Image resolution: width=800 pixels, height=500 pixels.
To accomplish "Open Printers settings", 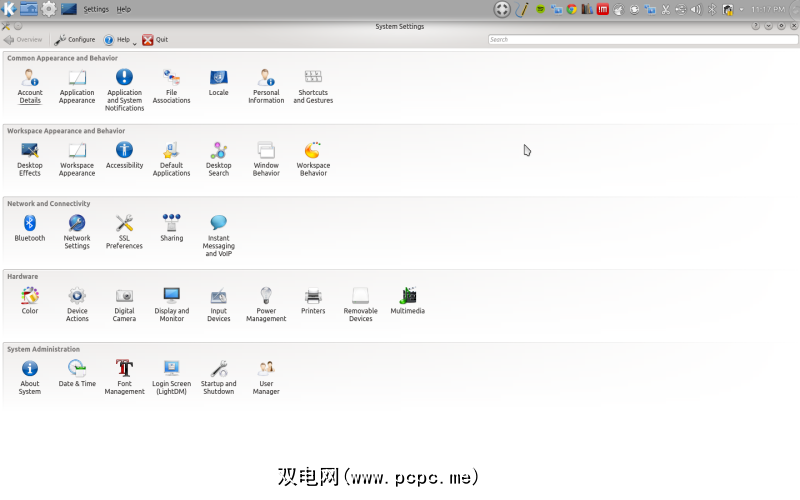I will coord(313,301).
